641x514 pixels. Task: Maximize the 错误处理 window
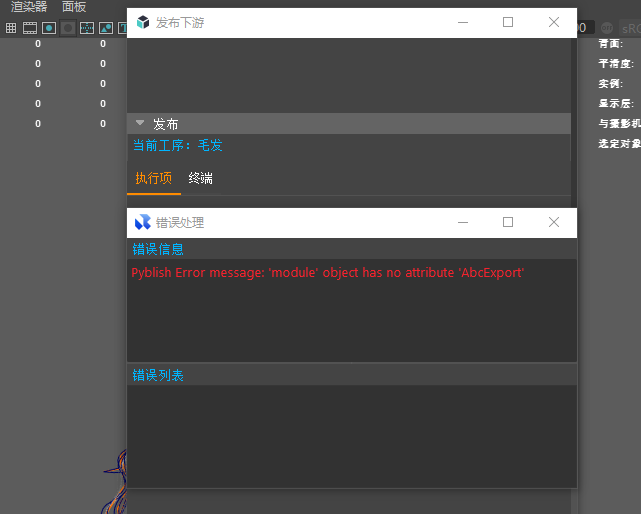coord(508,222)
